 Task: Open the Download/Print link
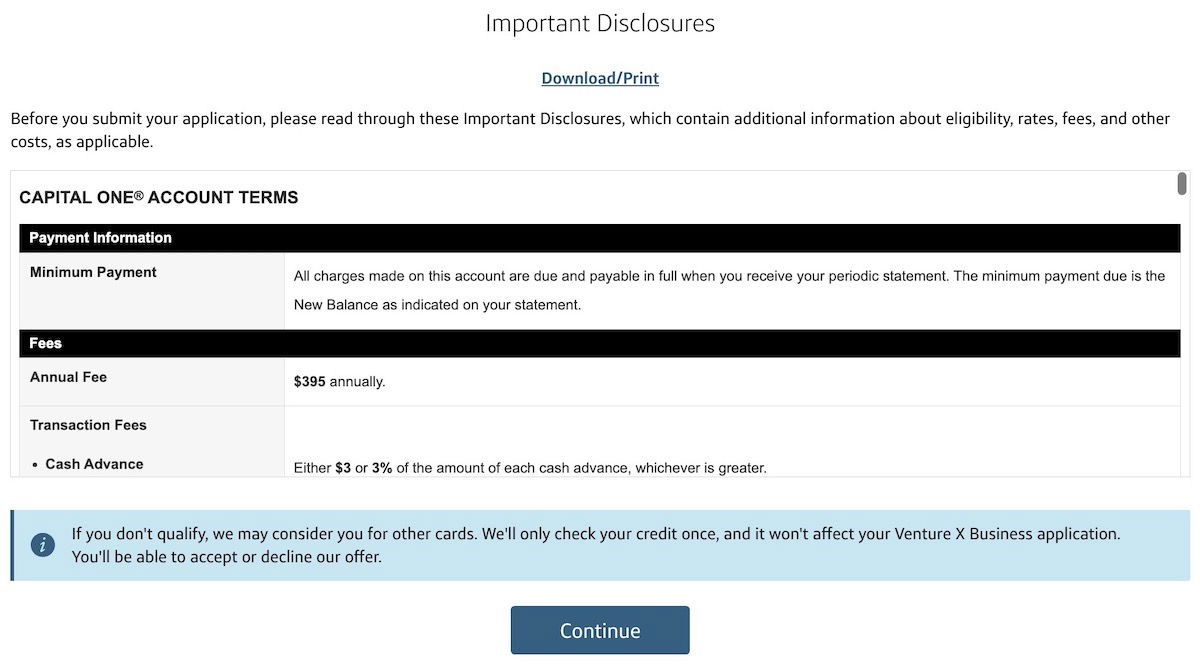click(x=600, y=78)
